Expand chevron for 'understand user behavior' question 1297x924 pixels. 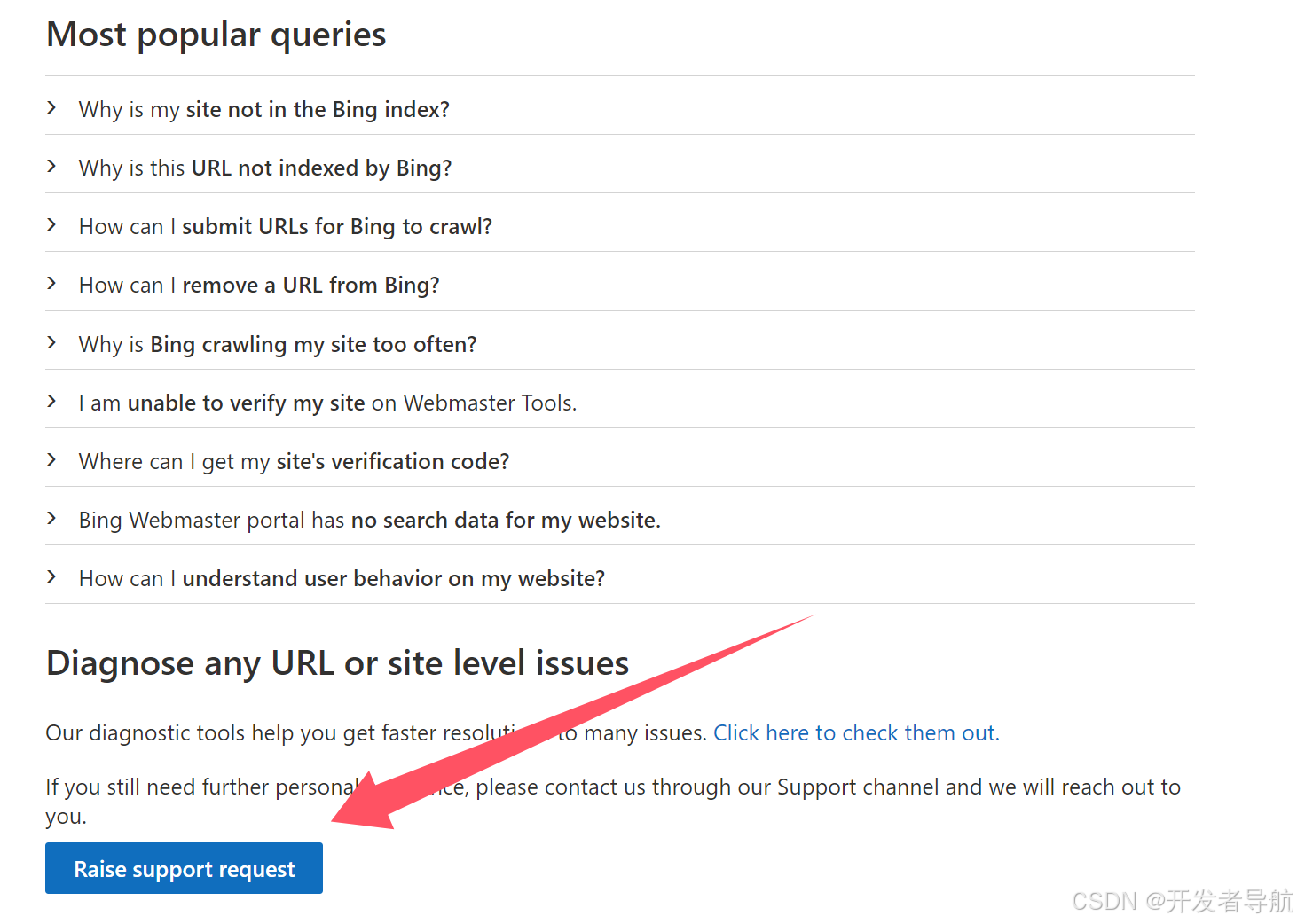click(52, 577)
